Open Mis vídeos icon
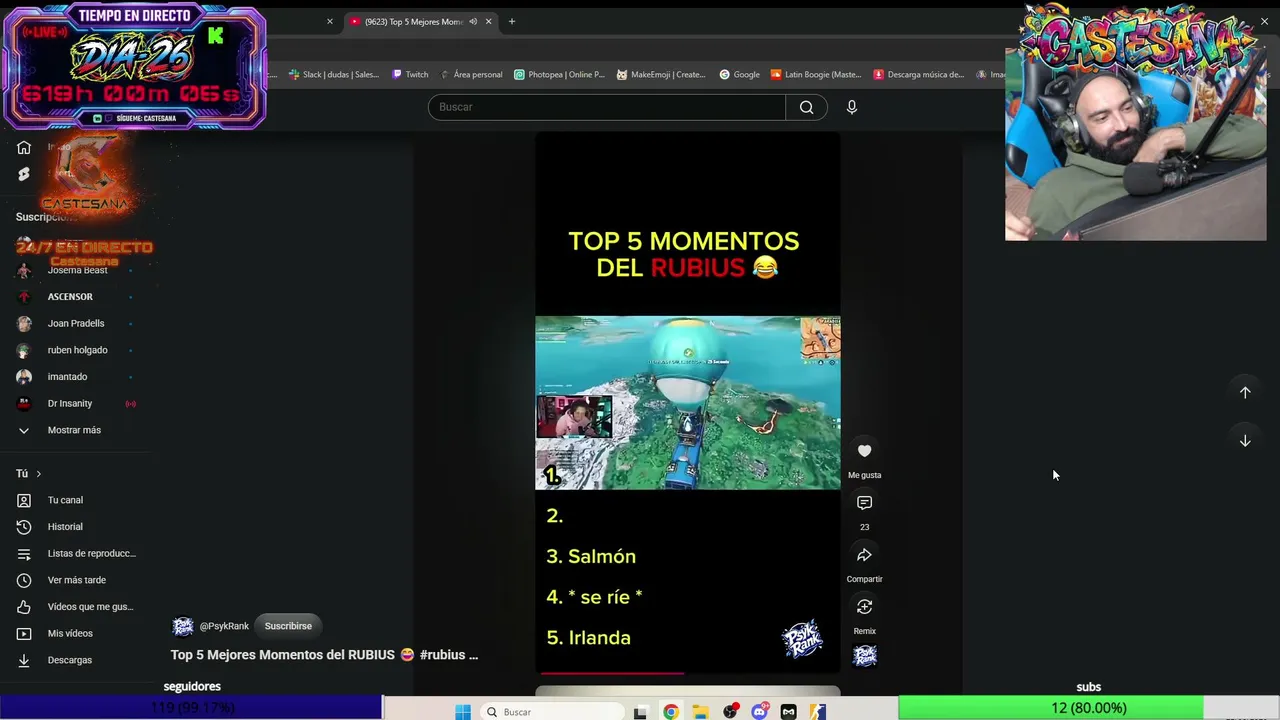Image resolution: width=1280 pixels, height=720 pixels. pyautogui.click(x=24, y=633)
